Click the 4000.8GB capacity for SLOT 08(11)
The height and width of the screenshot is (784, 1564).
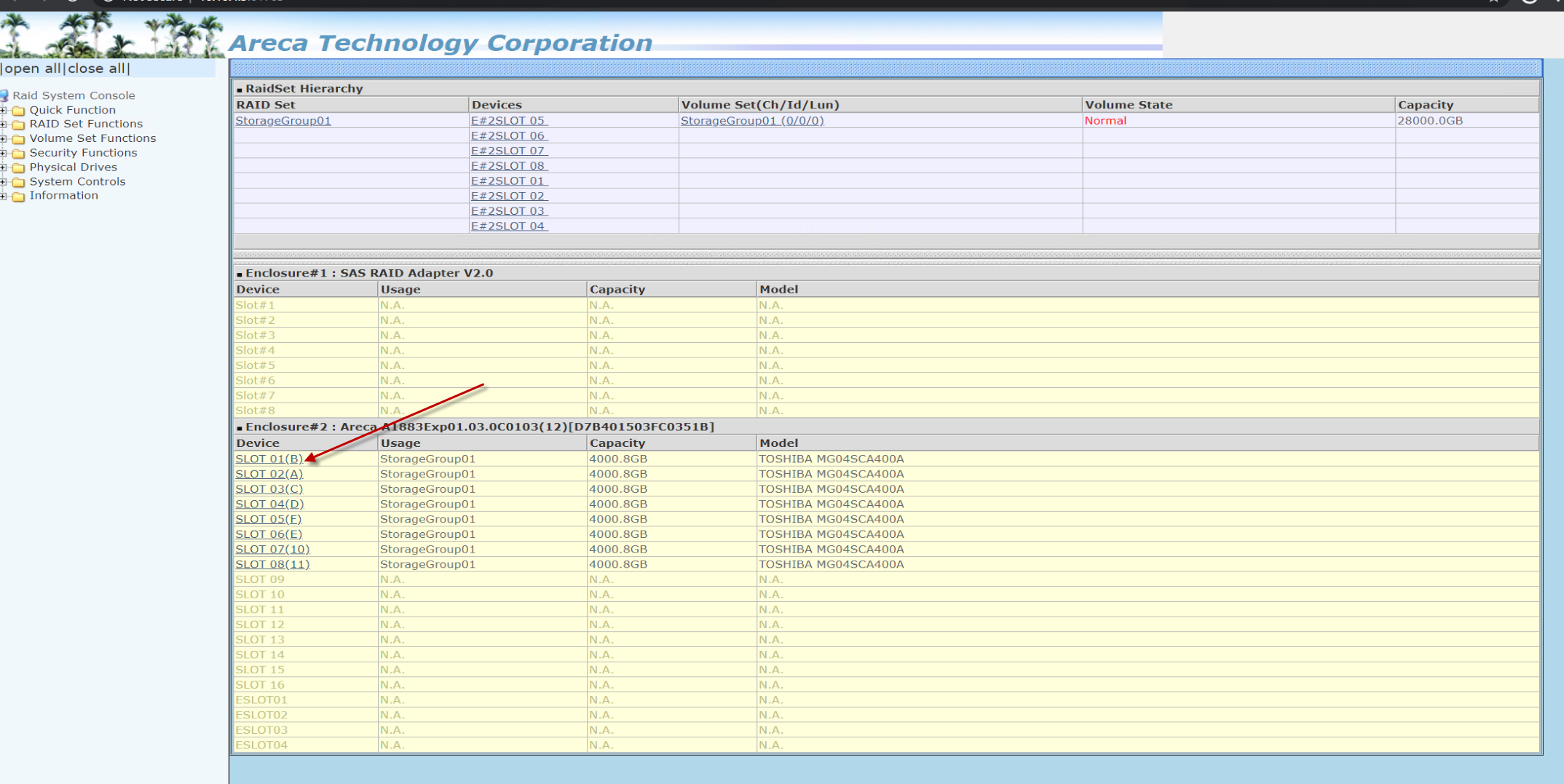coord(618,564)
